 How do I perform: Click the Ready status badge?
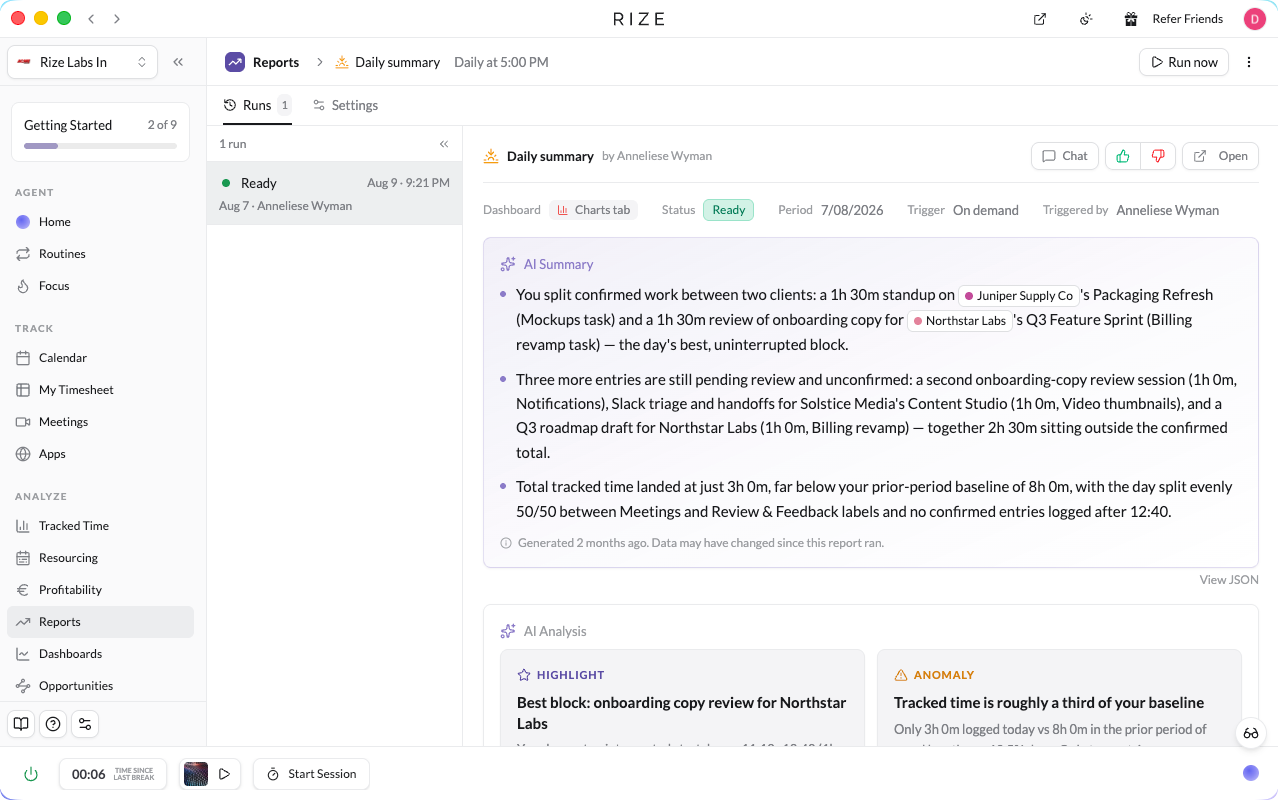(x=728, y=210)
